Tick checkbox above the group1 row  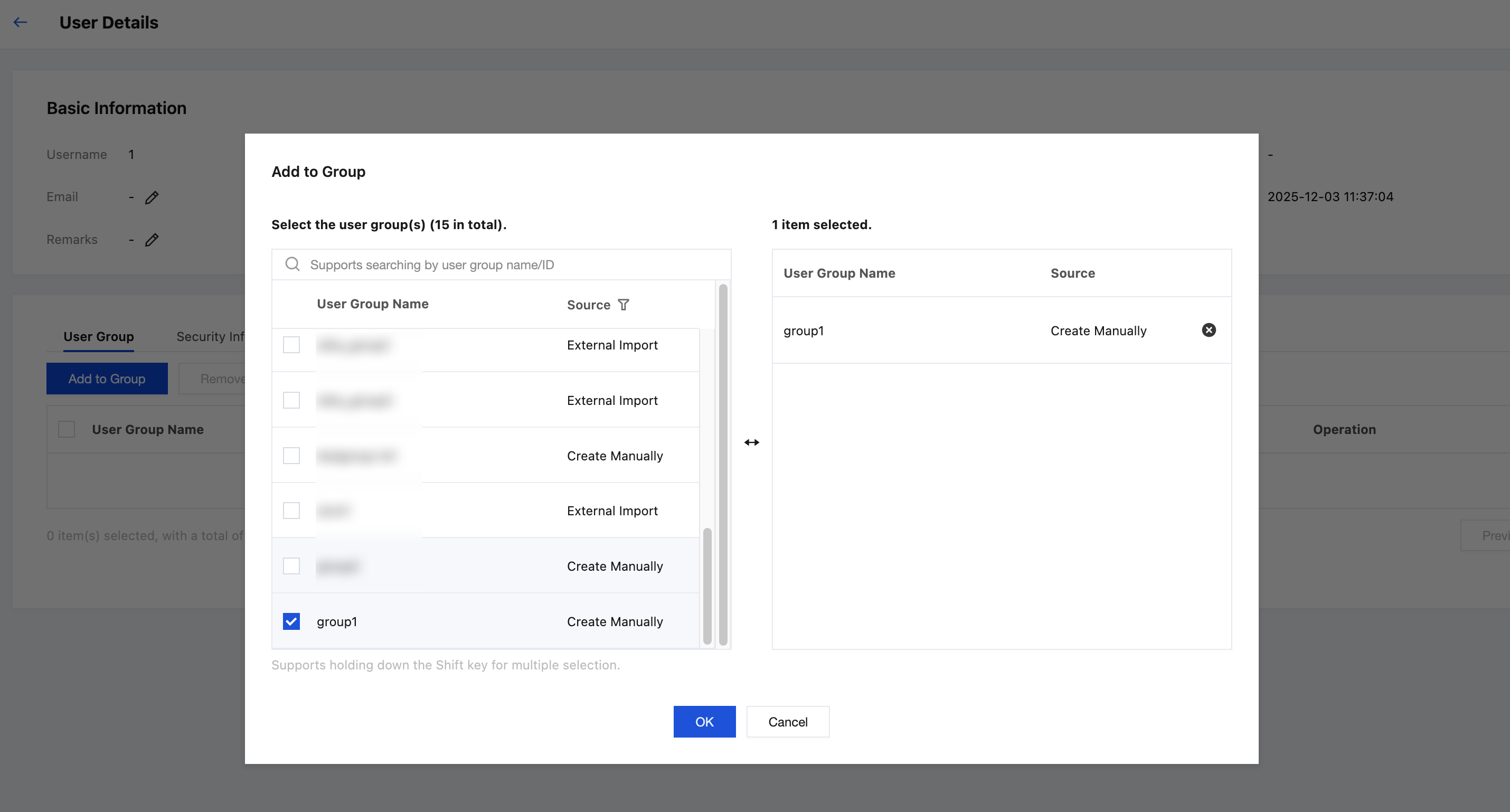click(291, 566)
